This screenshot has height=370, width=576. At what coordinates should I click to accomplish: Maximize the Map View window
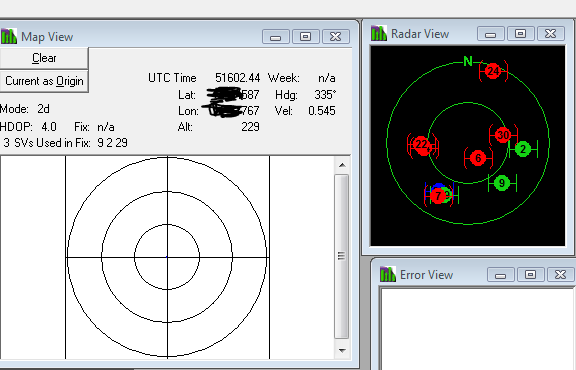(306, 36)
